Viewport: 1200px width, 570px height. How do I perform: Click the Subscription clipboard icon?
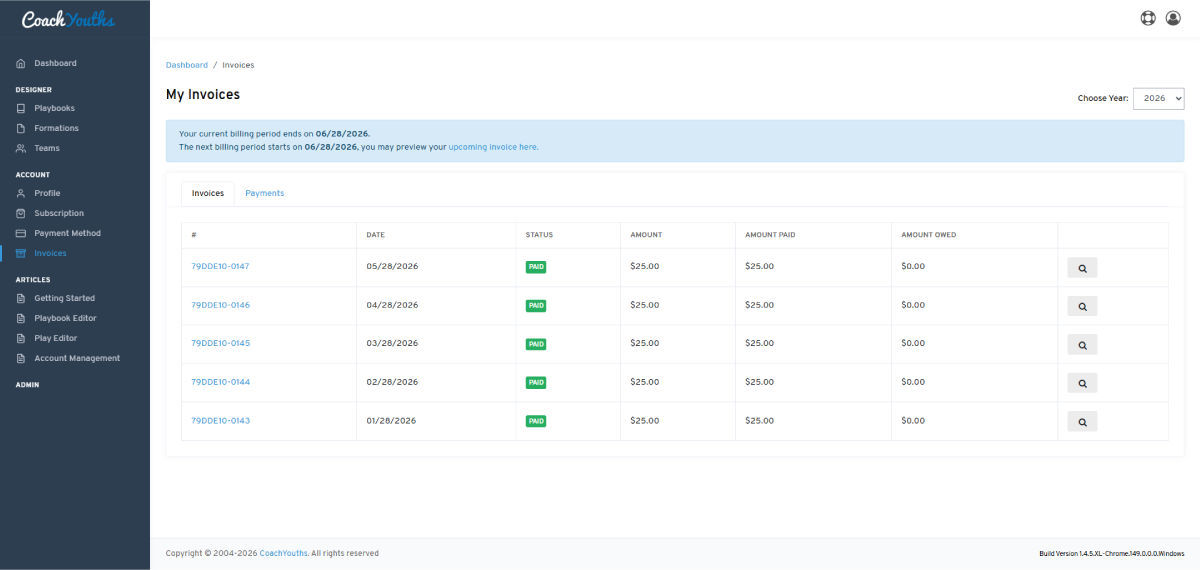[21, 213]
